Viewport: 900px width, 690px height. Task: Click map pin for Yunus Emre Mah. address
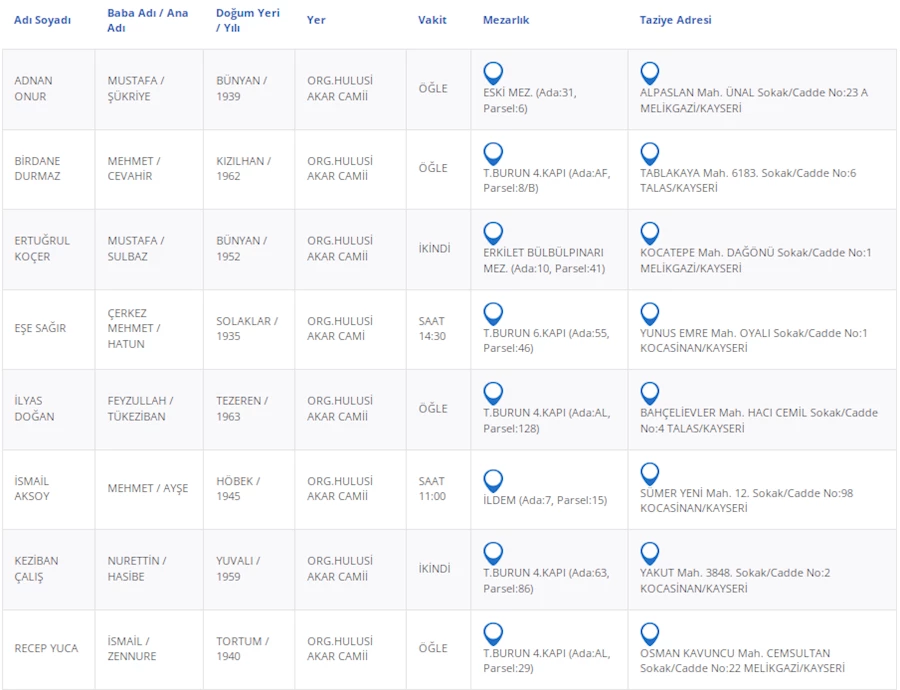(650, 314)
